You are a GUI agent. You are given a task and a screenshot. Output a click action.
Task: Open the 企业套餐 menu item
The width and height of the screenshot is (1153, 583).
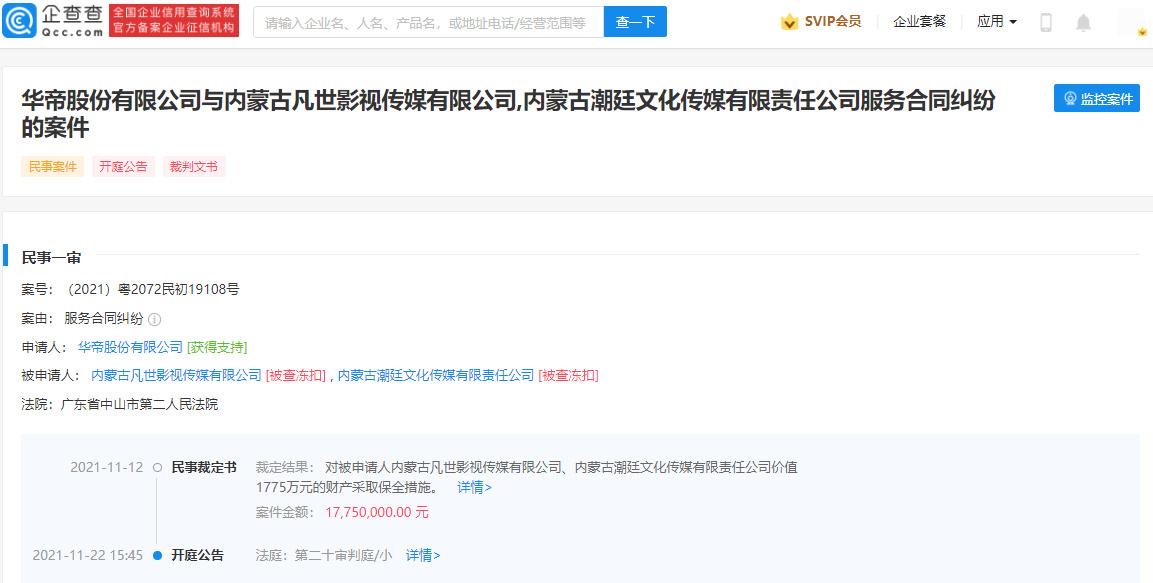920,22
